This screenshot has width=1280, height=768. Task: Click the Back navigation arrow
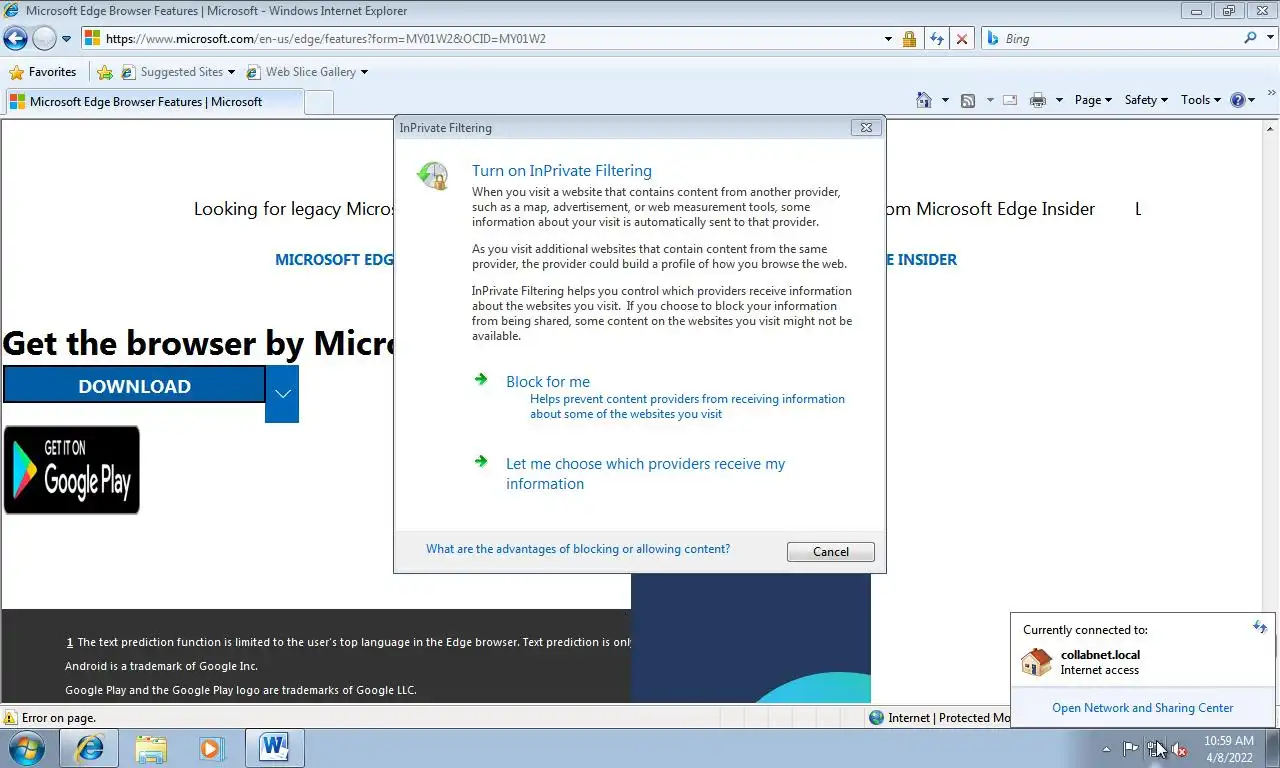(15, 39)
